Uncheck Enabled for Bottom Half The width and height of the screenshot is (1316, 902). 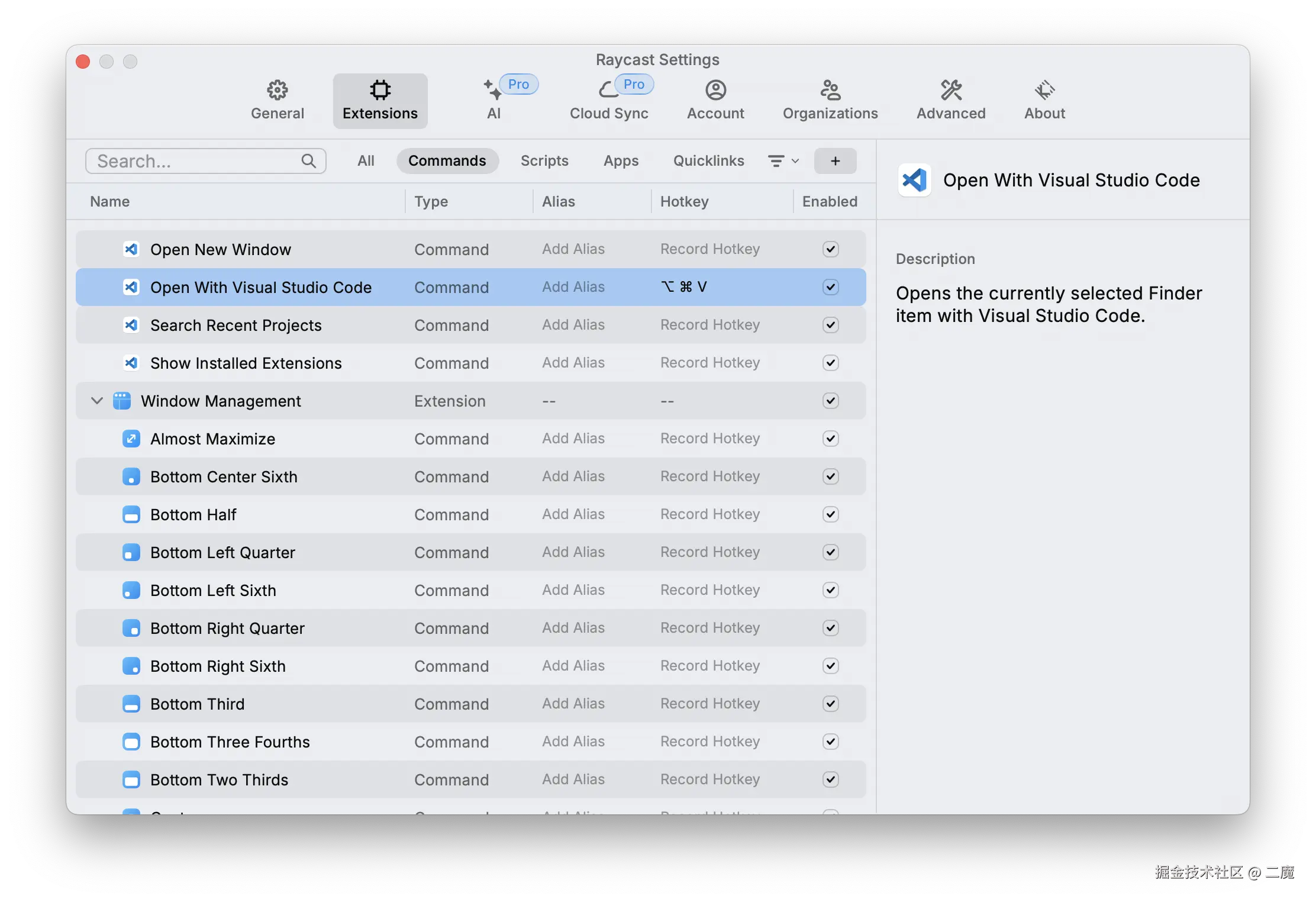(830, 514)
